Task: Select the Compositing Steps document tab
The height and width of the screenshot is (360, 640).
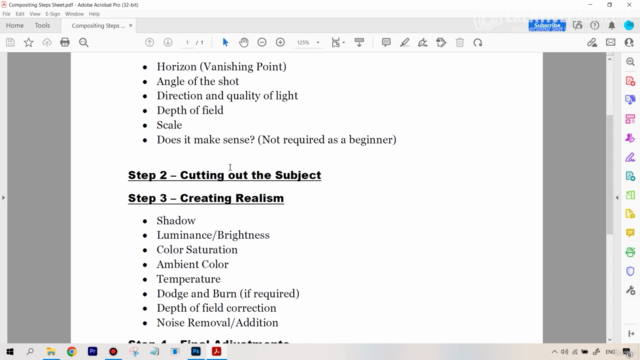Action: click(98, 25)
